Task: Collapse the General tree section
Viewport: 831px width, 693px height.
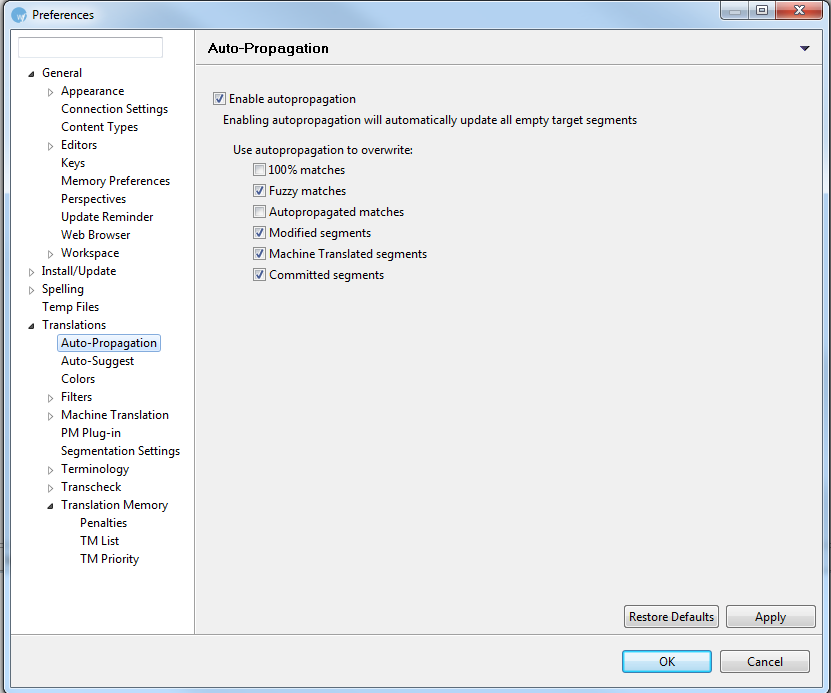Action: [32, 74]
